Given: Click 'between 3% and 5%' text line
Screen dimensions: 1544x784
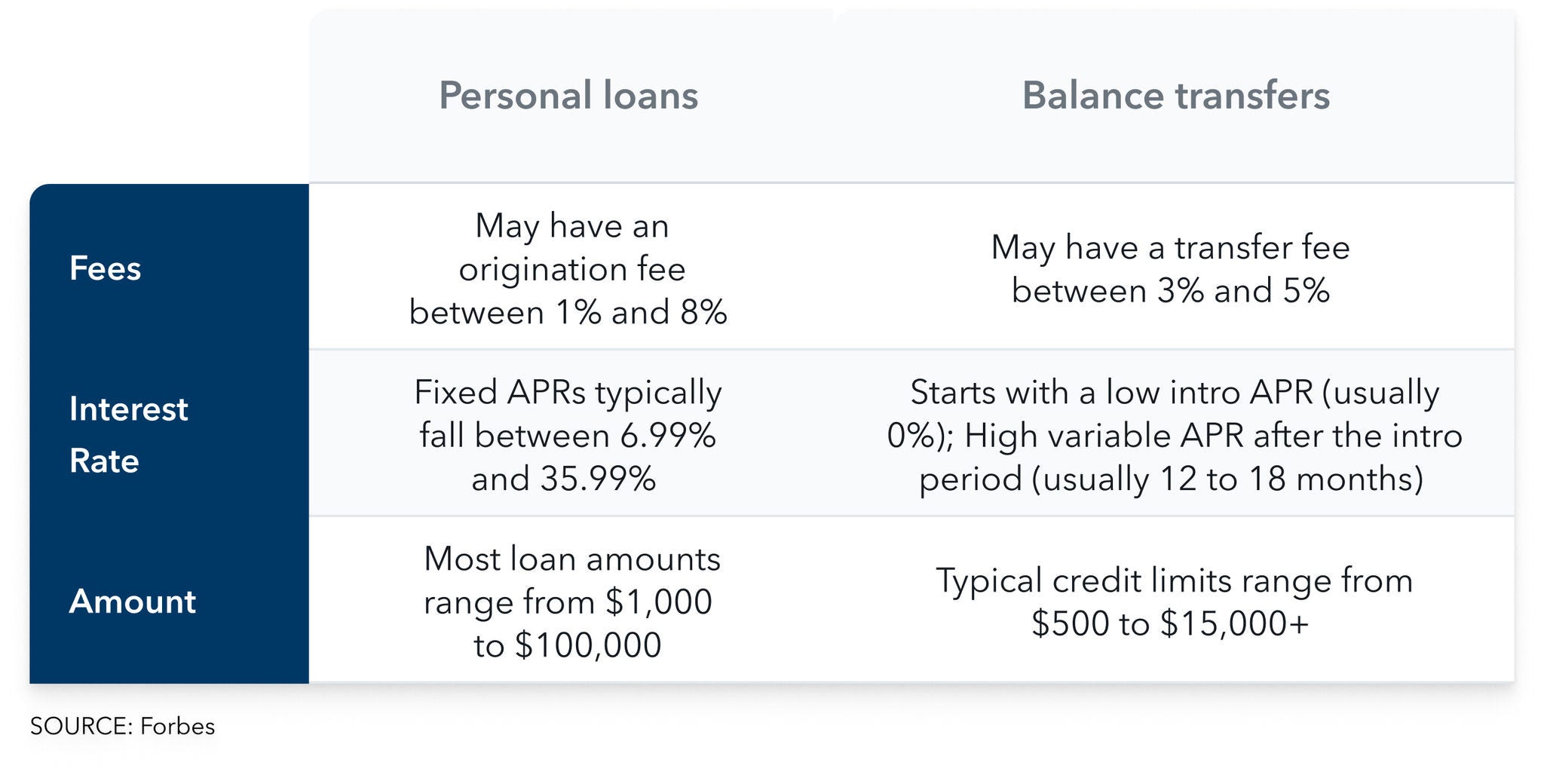Looking at the screenshot, I should (x=1170, y=291).
